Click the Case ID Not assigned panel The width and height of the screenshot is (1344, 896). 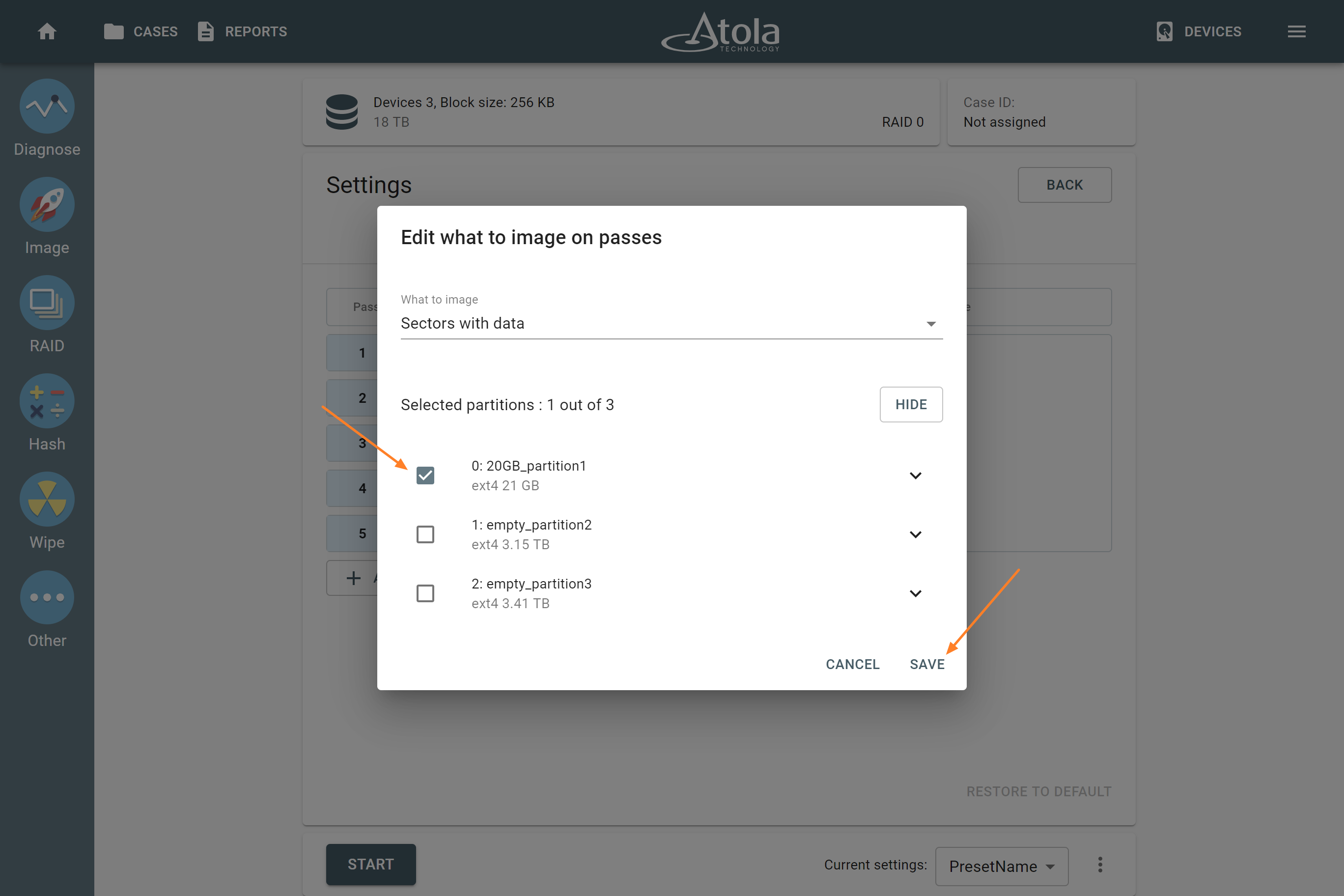point(1041,112)
